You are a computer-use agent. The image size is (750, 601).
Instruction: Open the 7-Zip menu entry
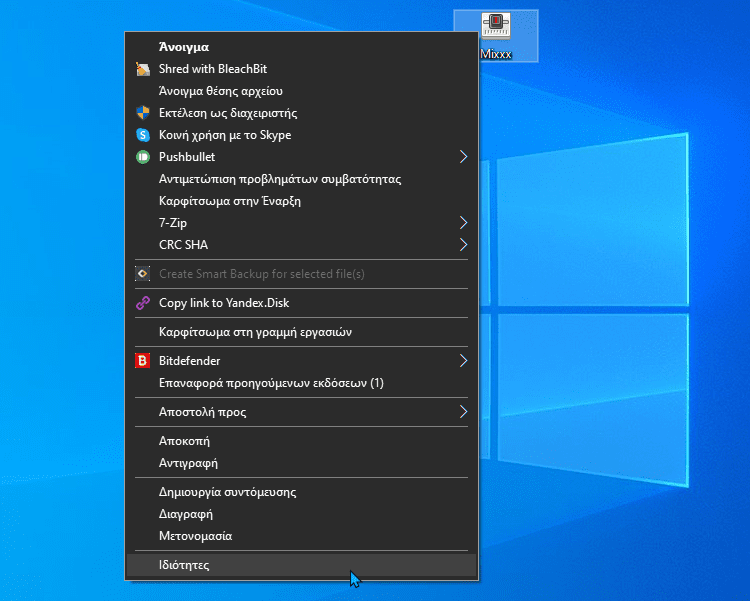(302, 223)
